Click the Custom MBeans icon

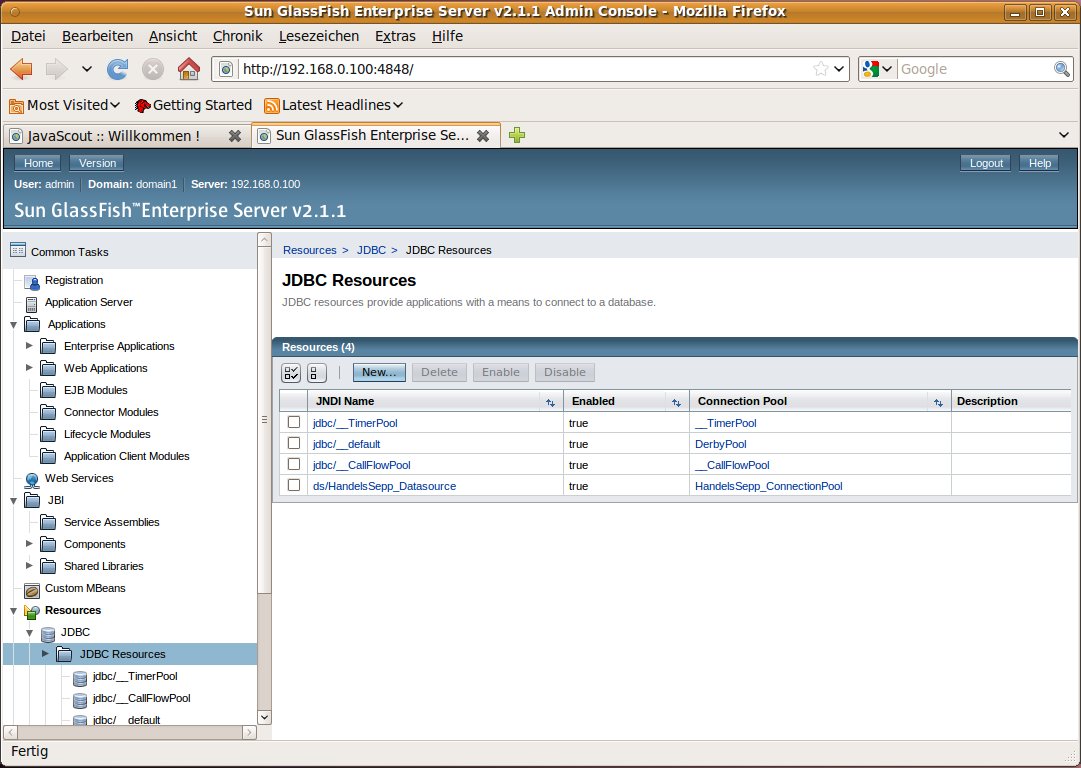coord(32,589)
